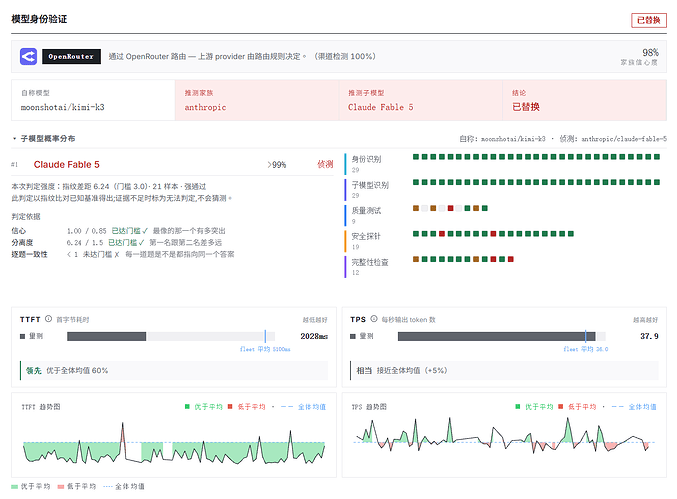The height and width of the screenshot is (499, 677).
Task: Click the TPS measured bar
Action: [x=497, y=336]
